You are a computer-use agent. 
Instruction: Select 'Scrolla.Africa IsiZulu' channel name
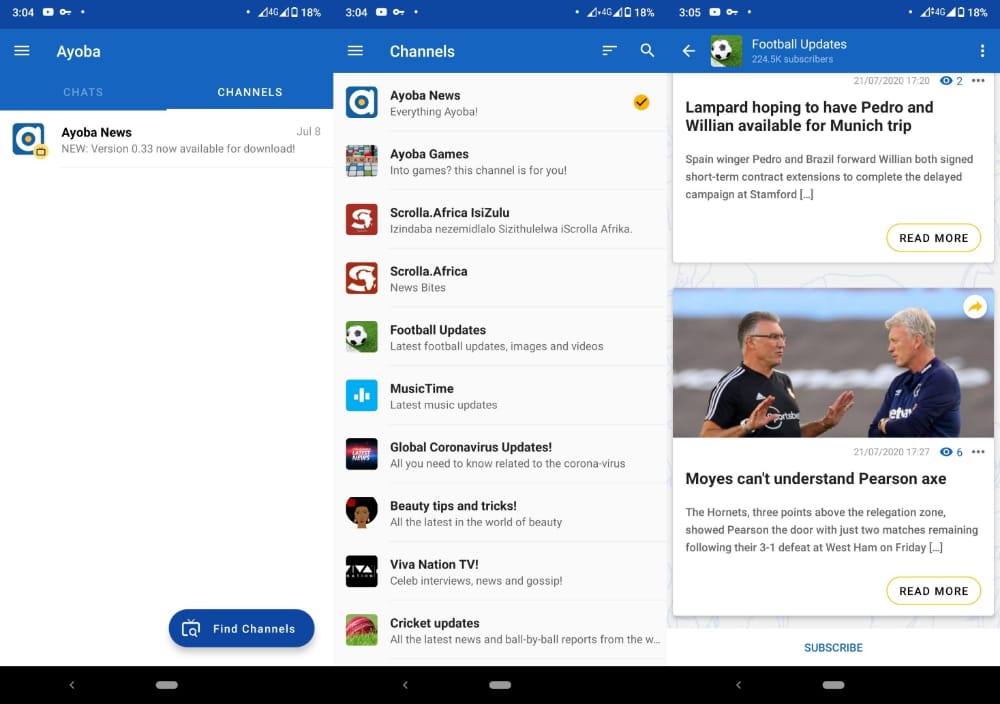coord(450,212)
